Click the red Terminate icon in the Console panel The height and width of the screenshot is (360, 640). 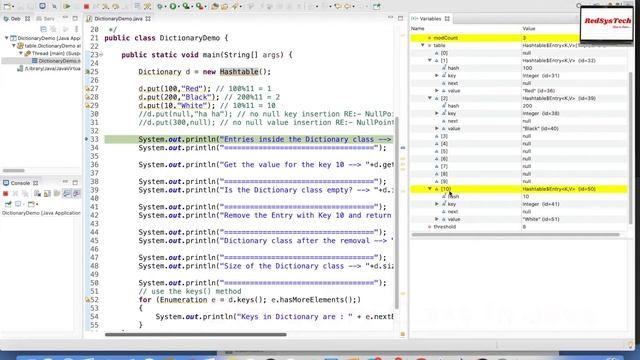coord(6,193)
